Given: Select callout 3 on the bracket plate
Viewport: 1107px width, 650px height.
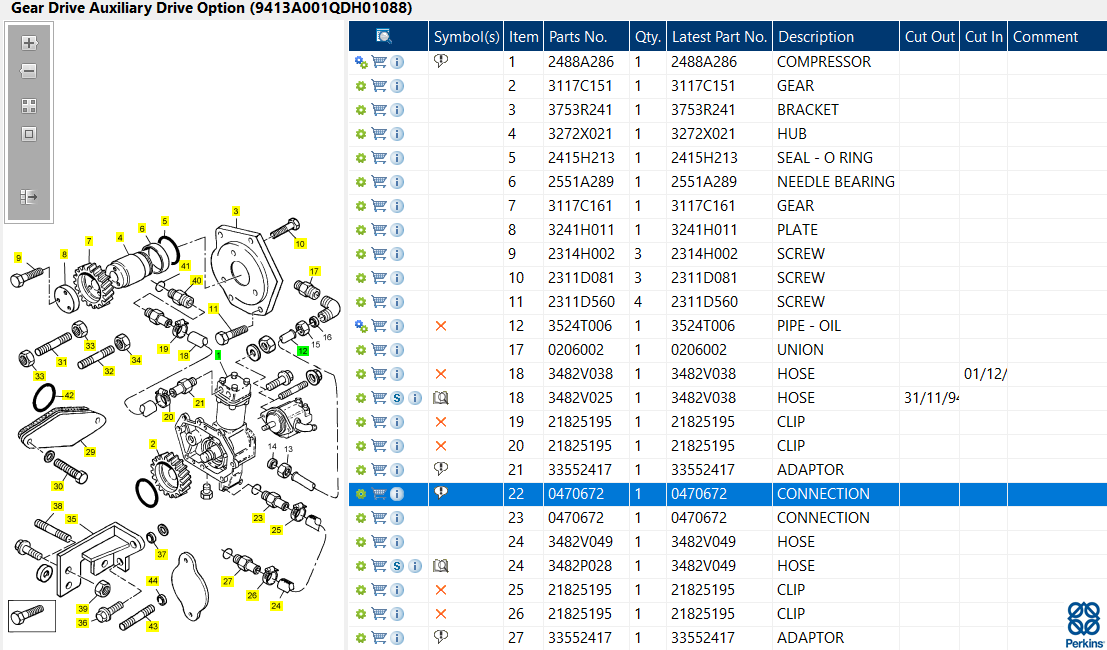Looking at the screenshot, I should pyautogui.click(x=236, y=211).
